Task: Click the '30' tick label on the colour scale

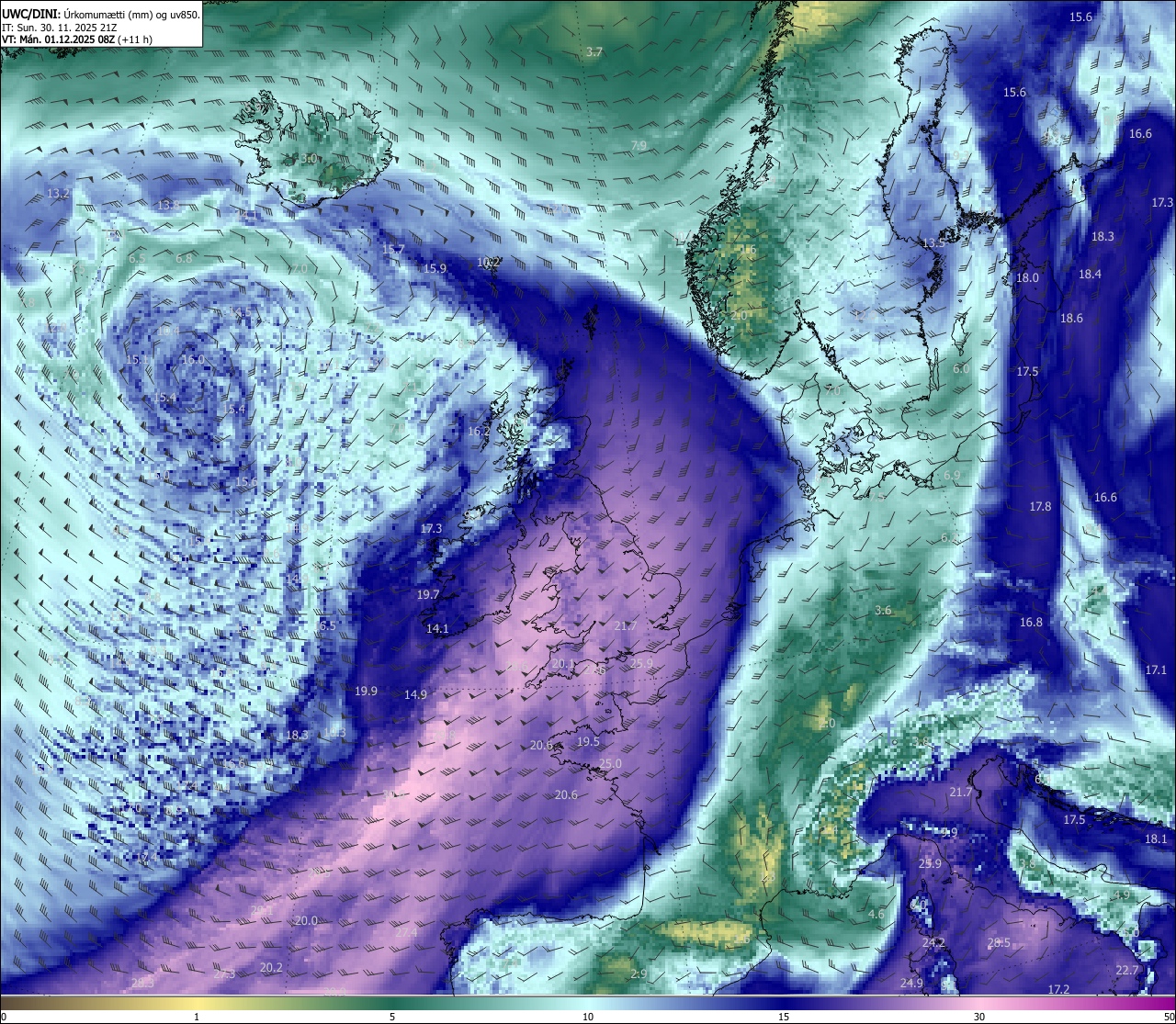Action: 979,1017
